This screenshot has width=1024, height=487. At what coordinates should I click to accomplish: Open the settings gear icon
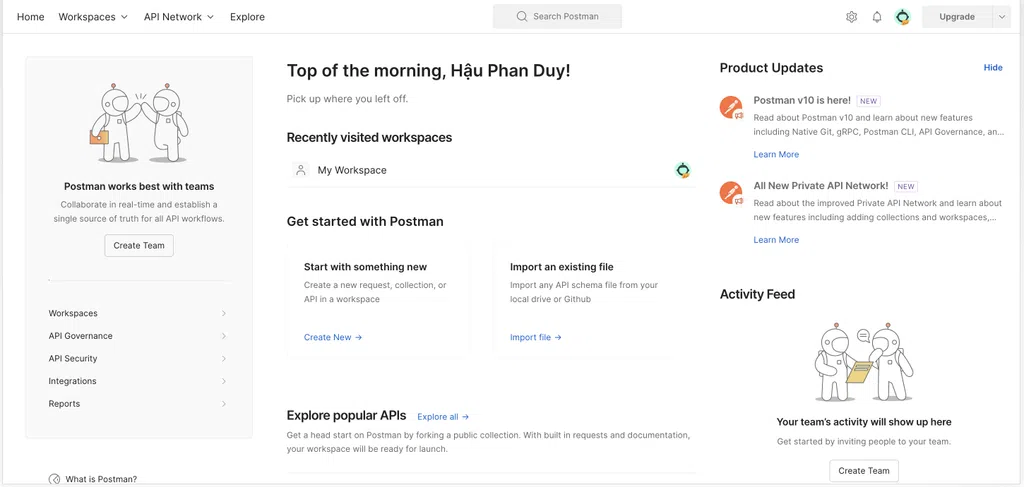851,17
